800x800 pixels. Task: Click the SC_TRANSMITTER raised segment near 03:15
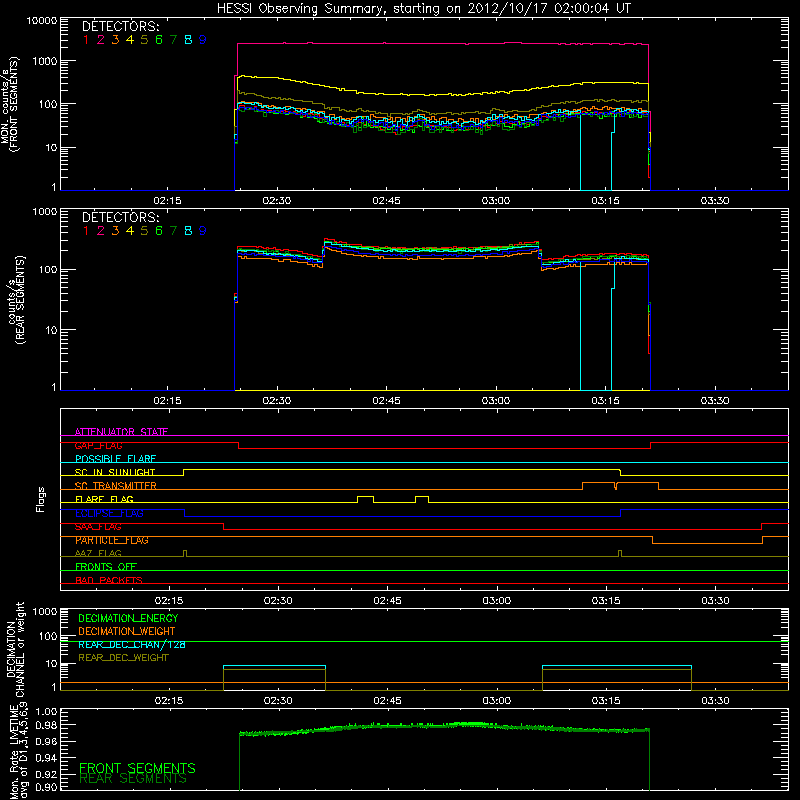tap(620, 483)
